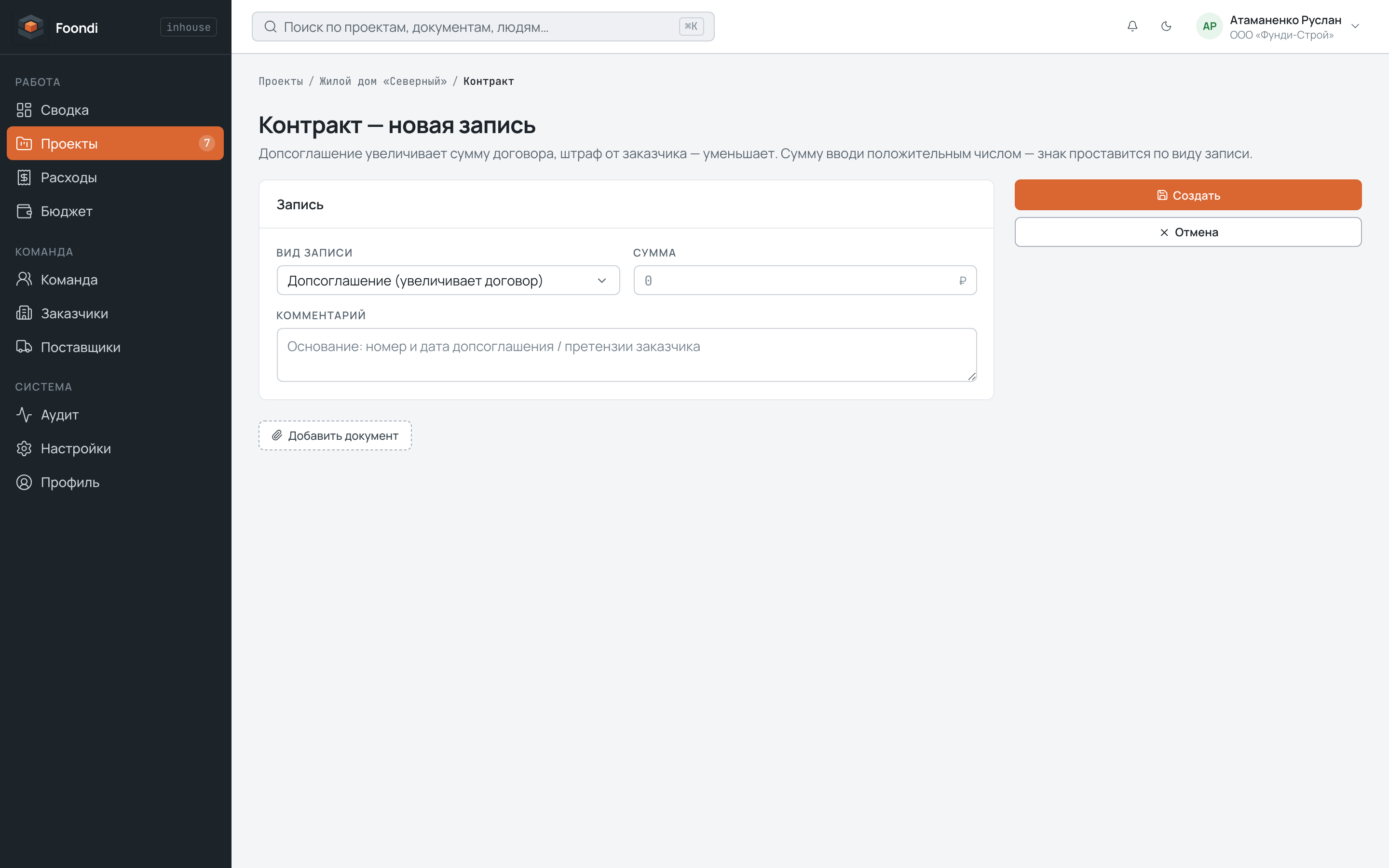Open the Бюджет page
Viewport: 1389px width, 868px height.
115,211
